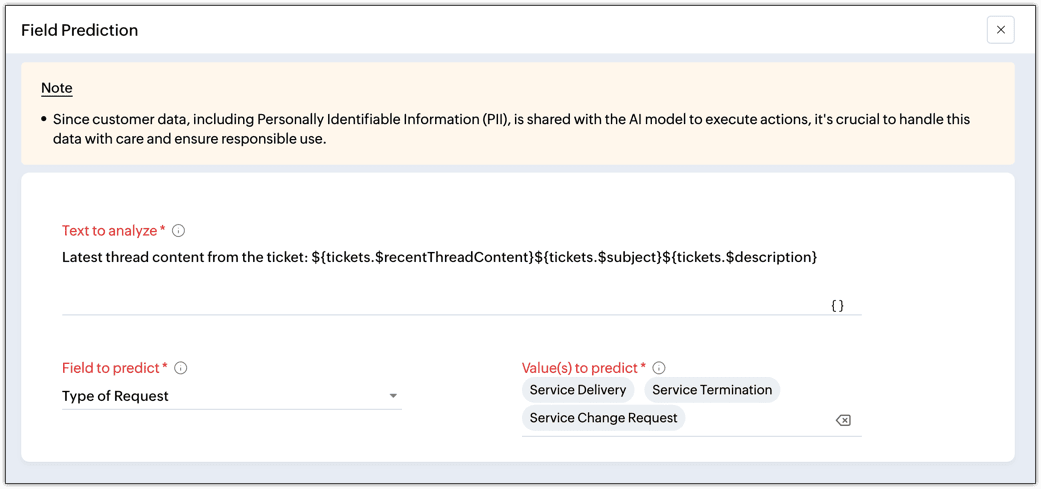Click the underlined Note heading
Image resolution: width=1041 pixels, height=489 pixels.
pos(57,88)
